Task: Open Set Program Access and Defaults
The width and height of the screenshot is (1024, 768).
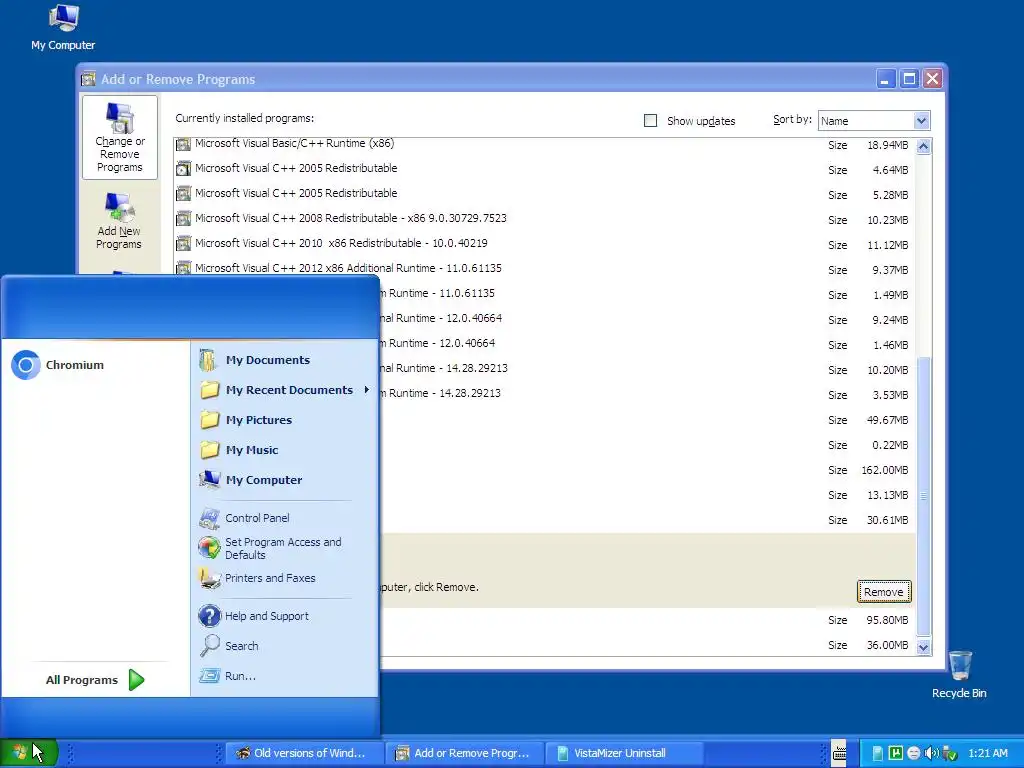Action: (x=283, y=549)
